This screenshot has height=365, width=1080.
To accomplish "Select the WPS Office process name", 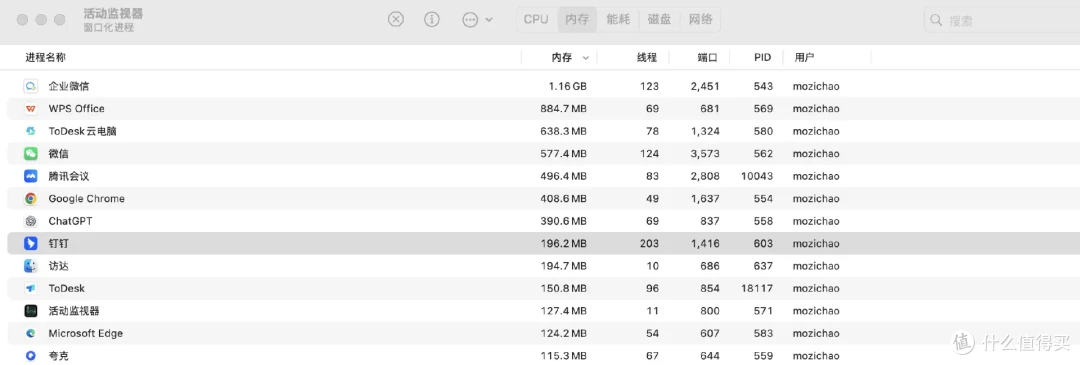I will 76,109.
